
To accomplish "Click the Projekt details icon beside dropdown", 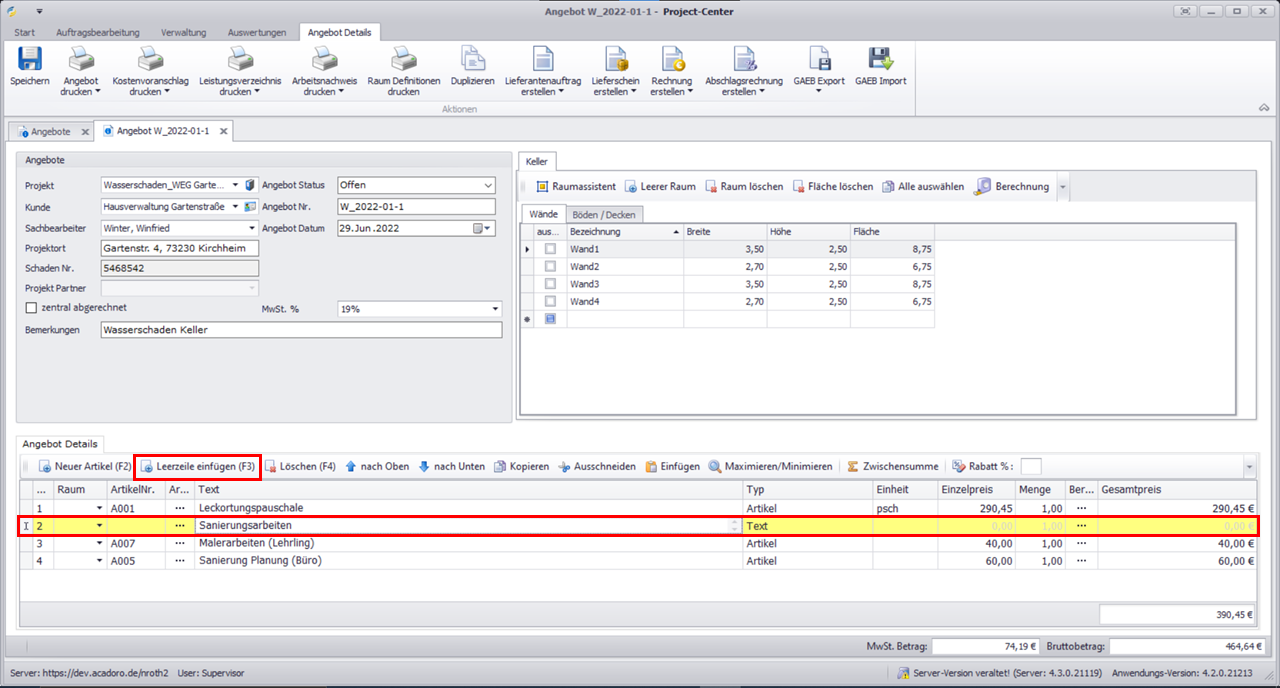I will (250, 185).
